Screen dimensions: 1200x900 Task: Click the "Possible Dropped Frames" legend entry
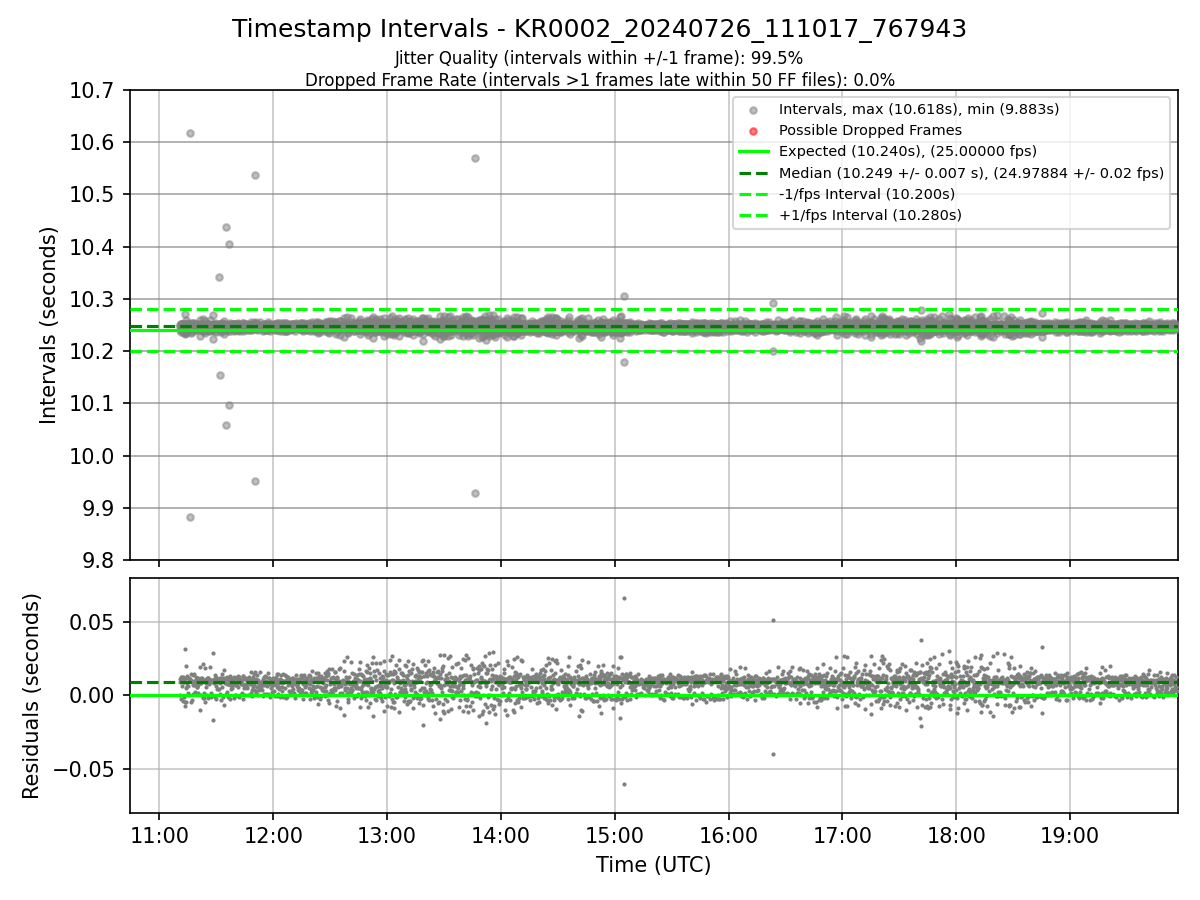(x=869, y=130)
